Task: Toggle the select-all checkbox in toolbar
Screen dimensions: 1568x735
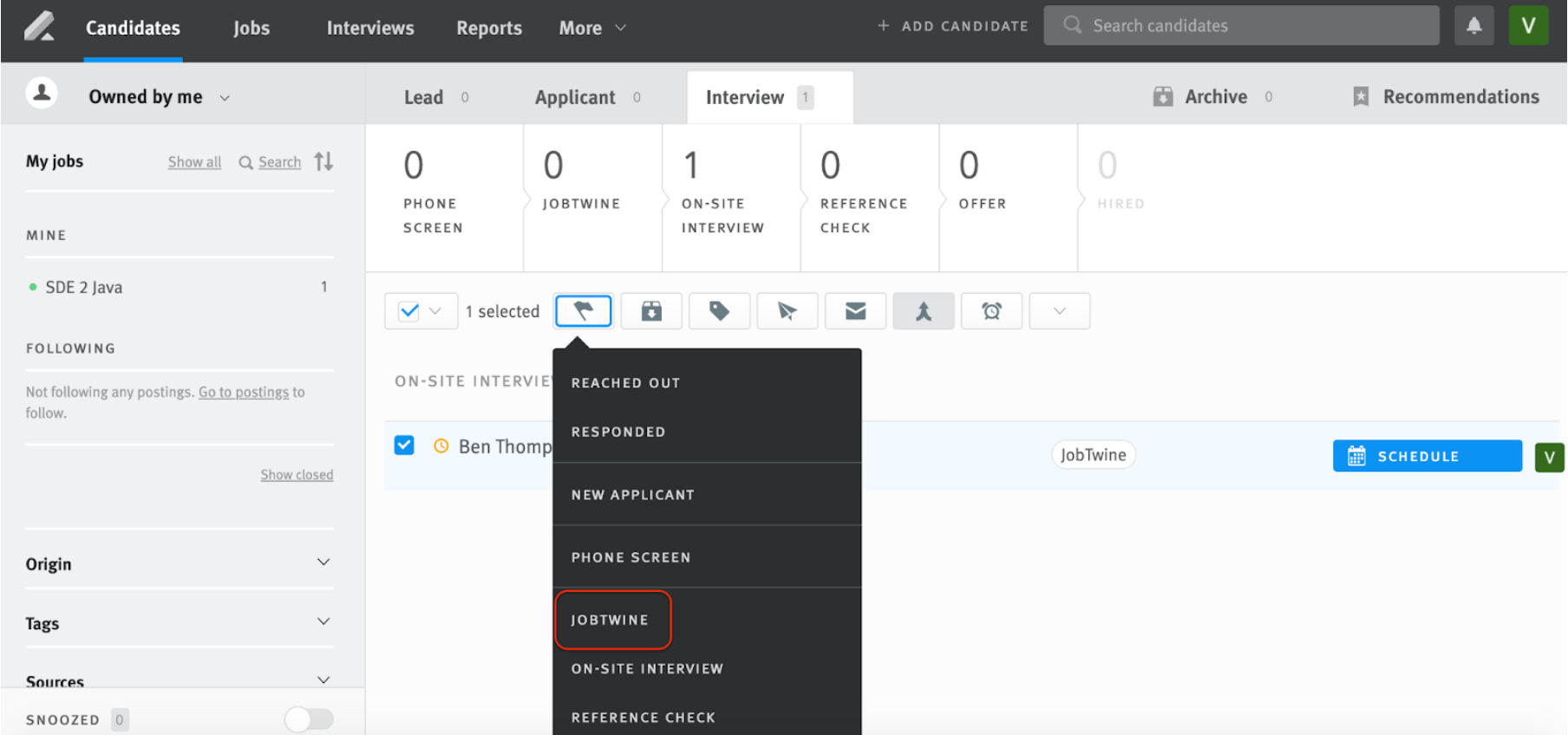Action: point(408,311)
